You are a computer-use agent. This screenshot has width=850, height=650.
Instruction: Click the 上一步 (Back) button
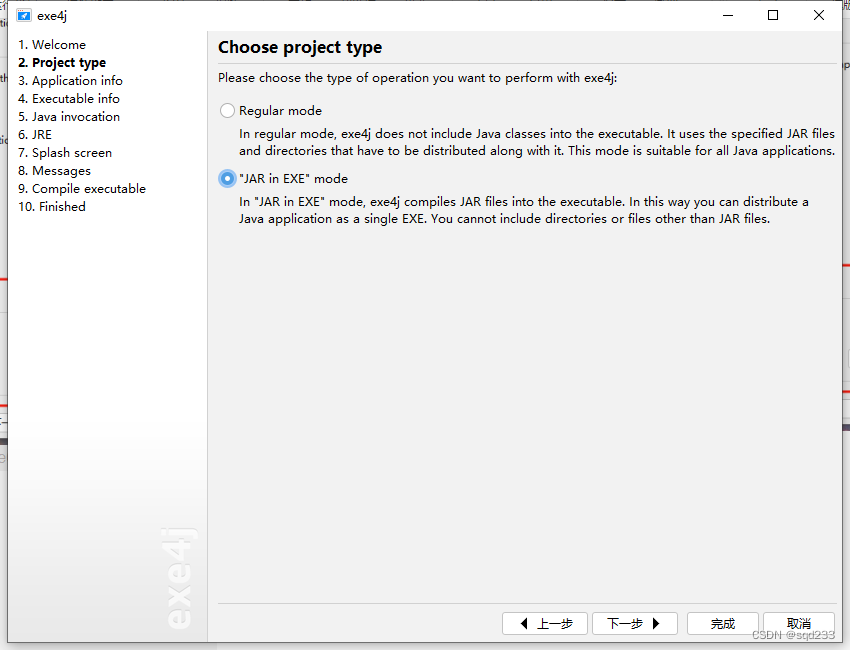click(545, 623)
